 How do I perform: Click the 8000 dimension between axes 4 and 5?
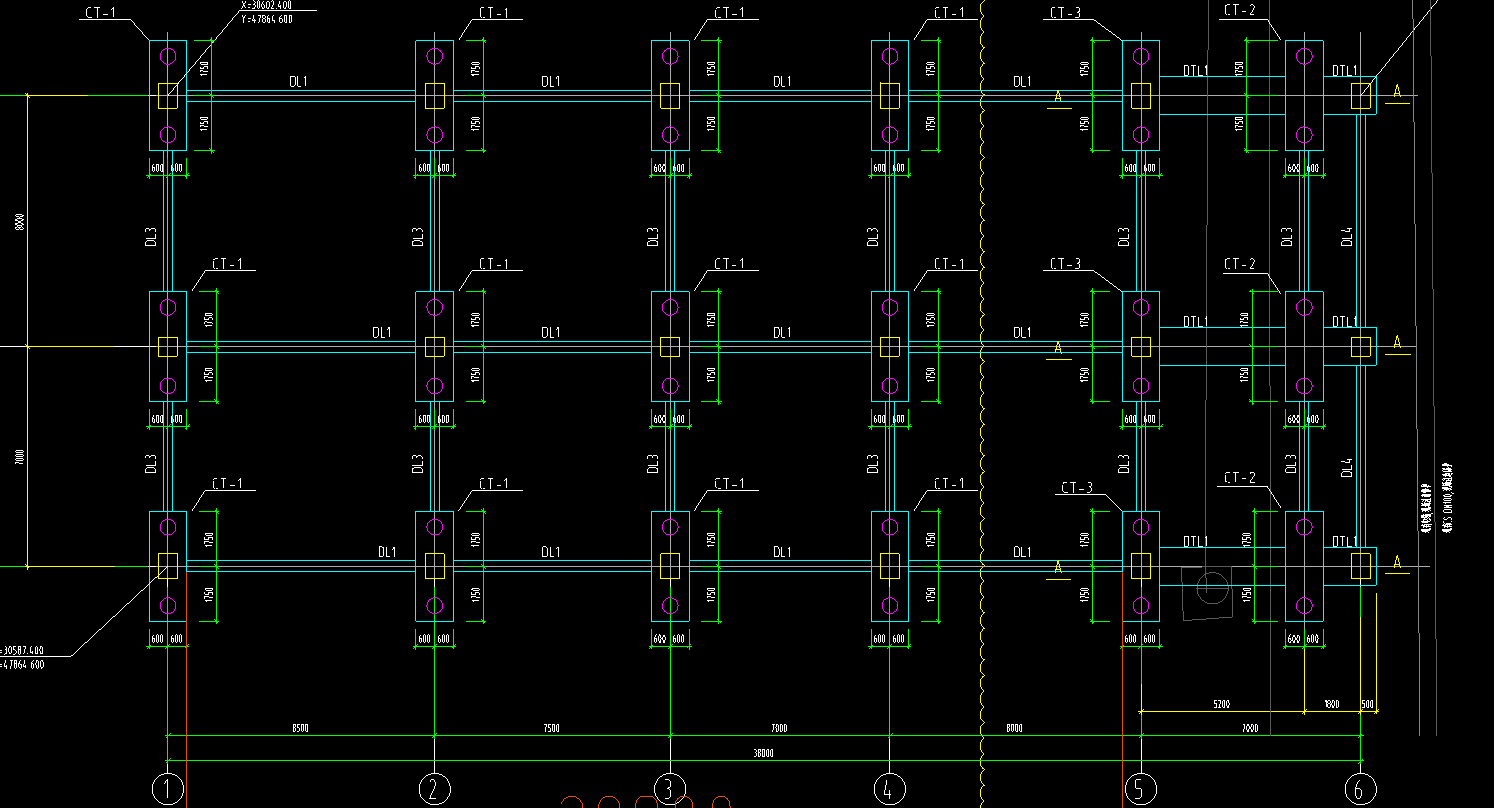[1014, 729]
